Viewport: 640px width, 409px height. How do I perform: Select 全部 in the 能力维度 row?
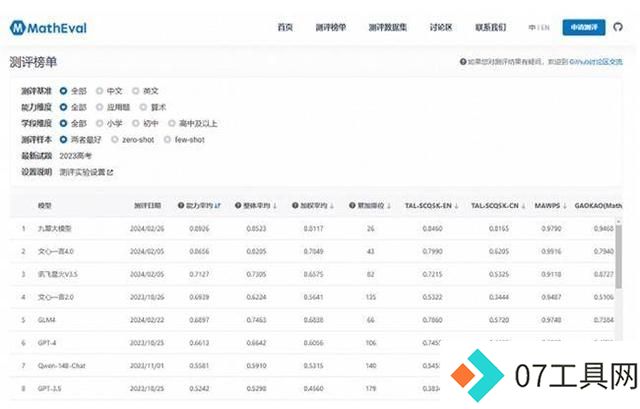click(63, 107)
